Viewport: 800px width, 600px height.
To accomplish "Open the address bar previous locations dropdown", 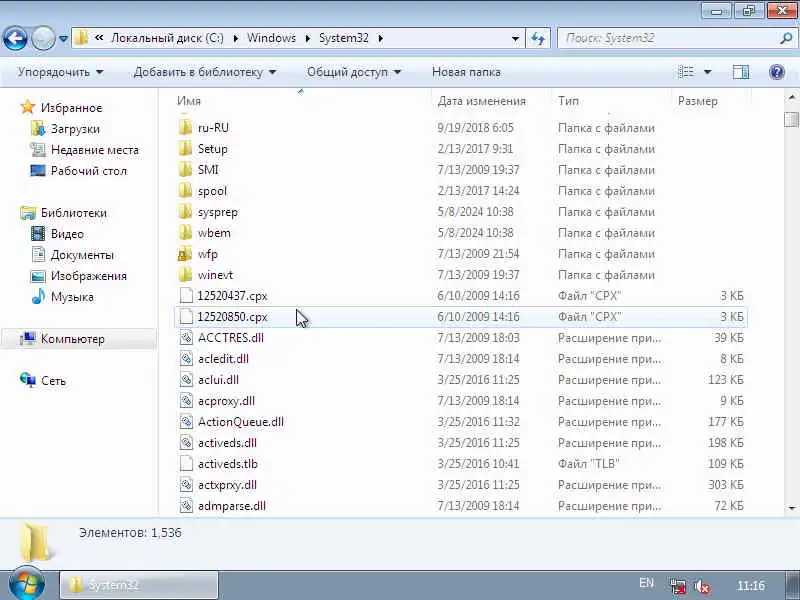I will 515,38.
